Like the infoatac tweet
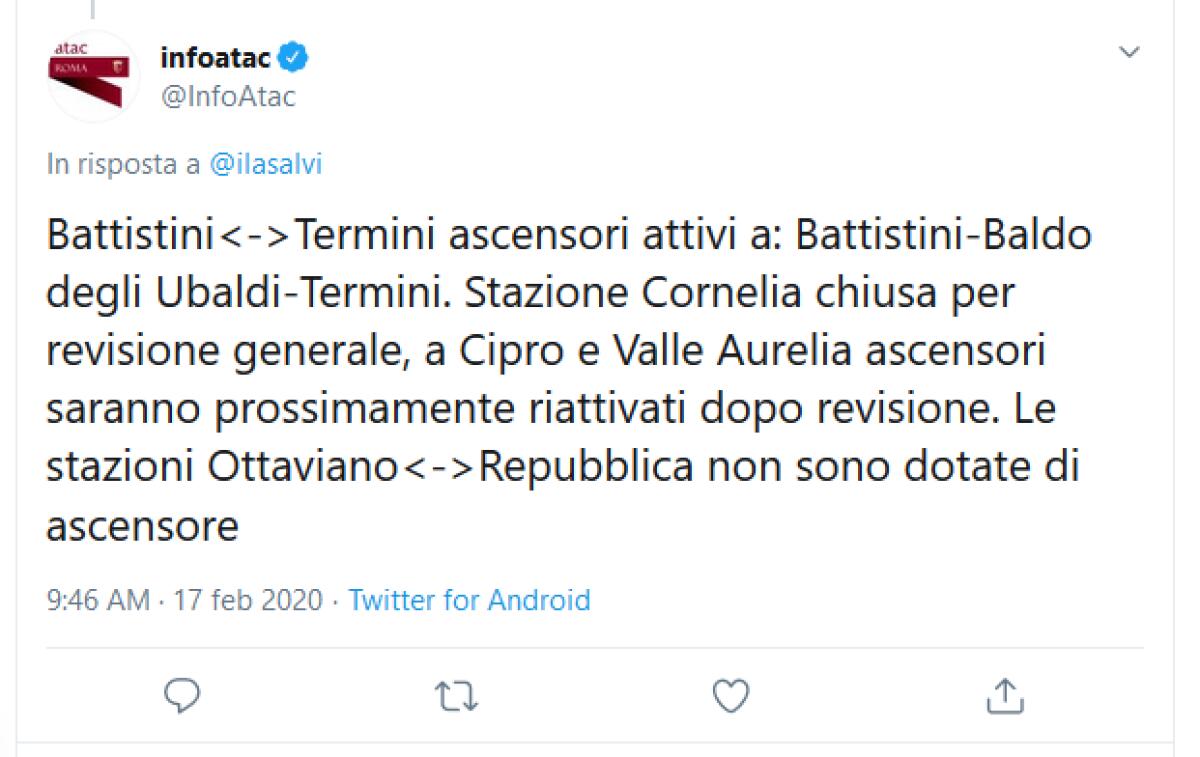The width and height of the screenshot is (1200, 757). (x=733, y=696)
